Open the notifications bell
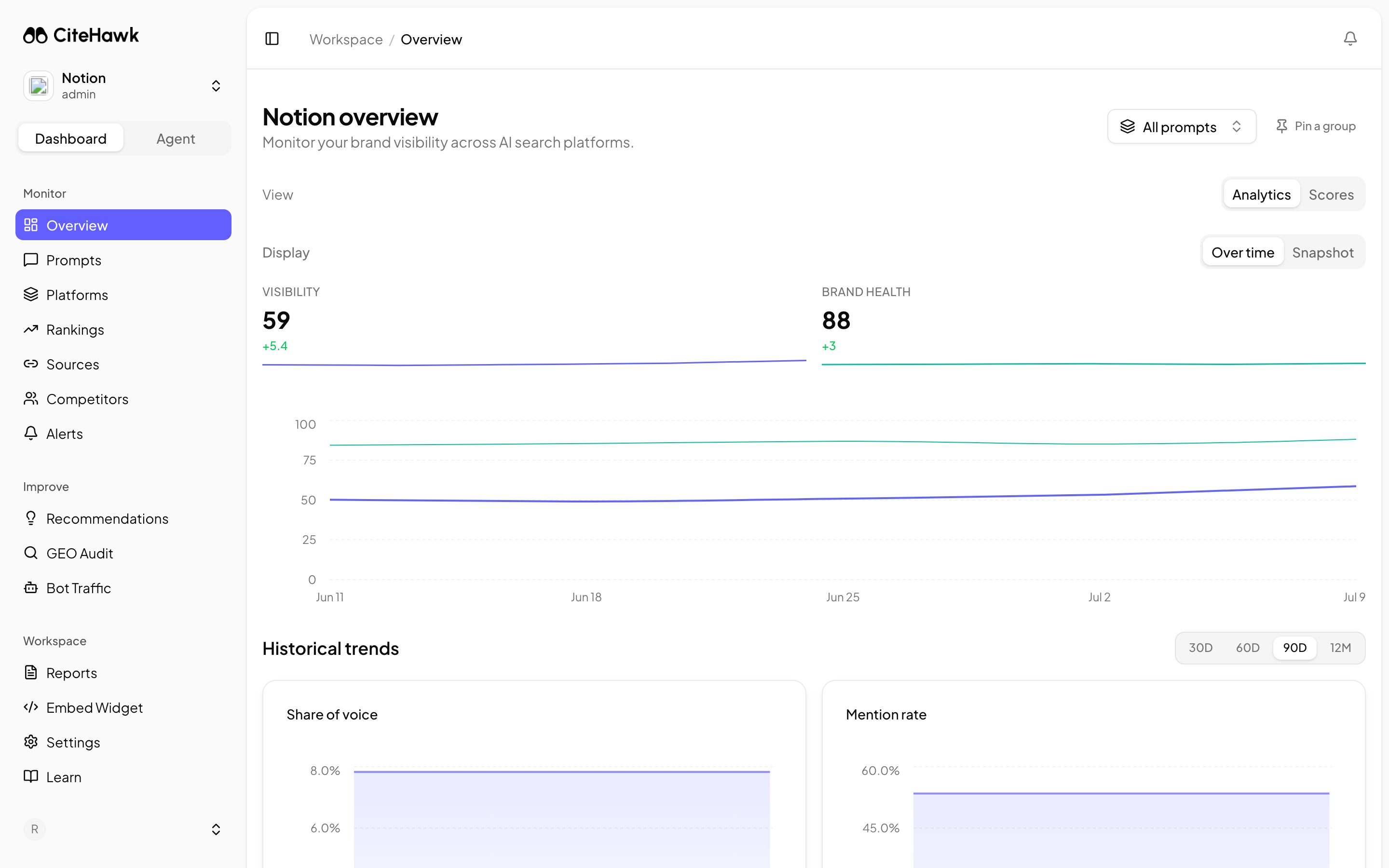 click(1350, 39)
